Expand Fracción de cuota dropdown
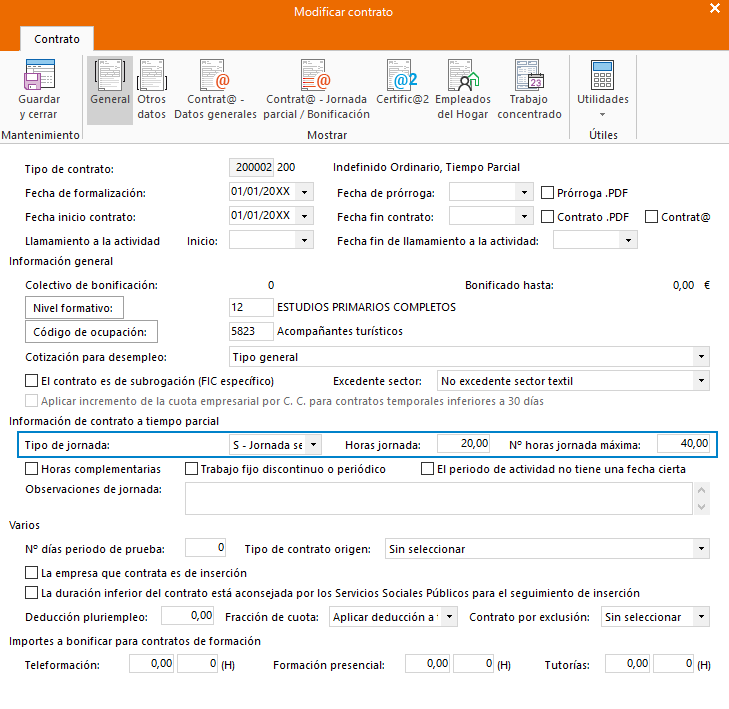 (x=450, y=616)
